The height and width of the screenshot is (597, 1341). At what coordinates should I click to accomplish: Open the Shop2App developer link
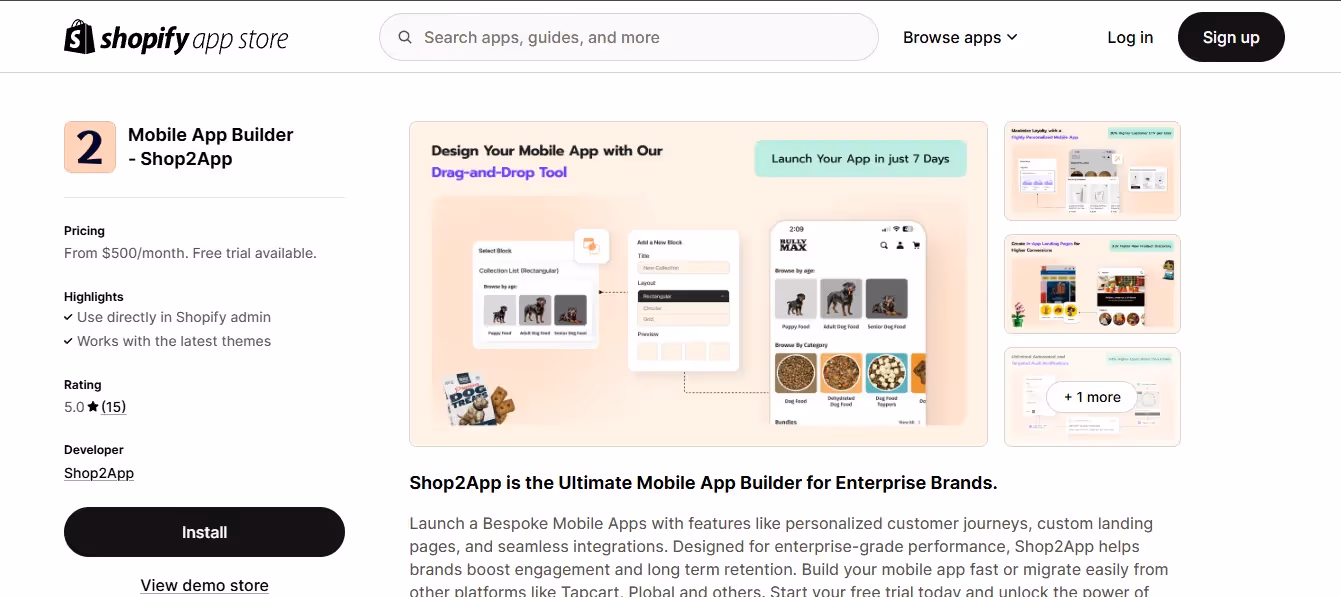point(99,473)
